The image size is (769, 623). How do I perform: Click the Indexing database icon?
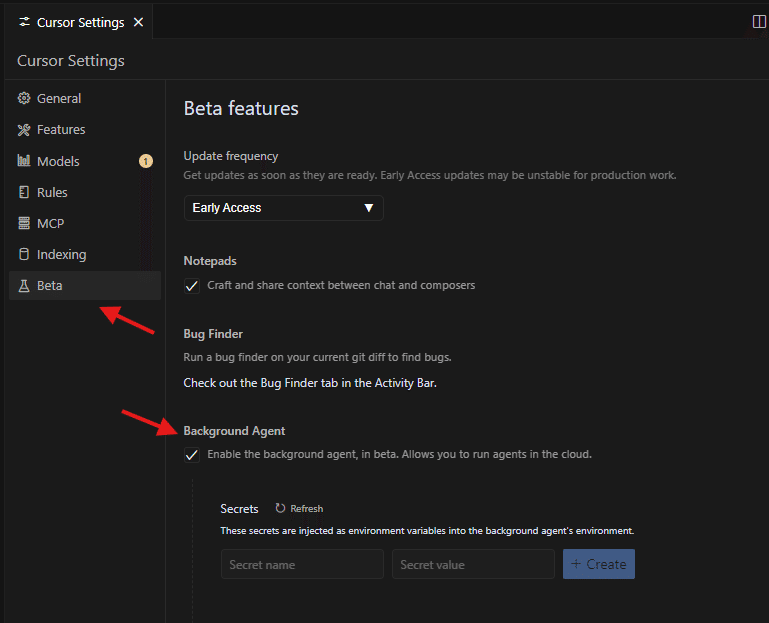pyautogui.click(x=25, y=254)
